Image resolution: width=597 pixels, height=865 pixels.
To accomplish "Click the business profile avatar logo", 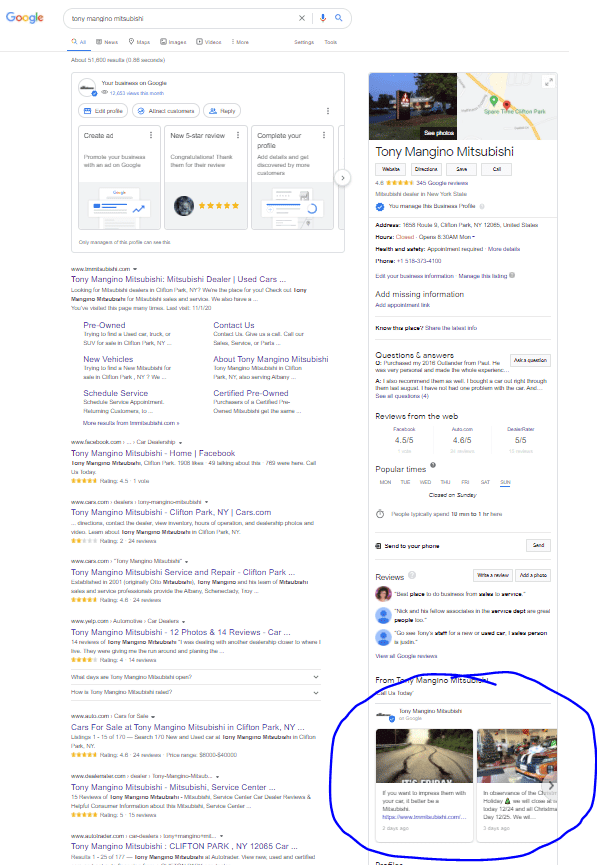I will pos(87,87).
